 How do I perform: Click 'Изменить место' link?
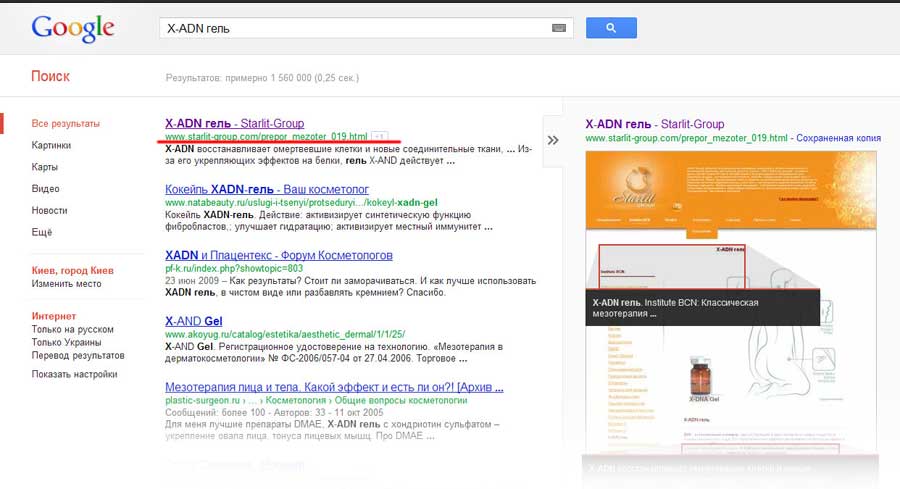point(66,284)
